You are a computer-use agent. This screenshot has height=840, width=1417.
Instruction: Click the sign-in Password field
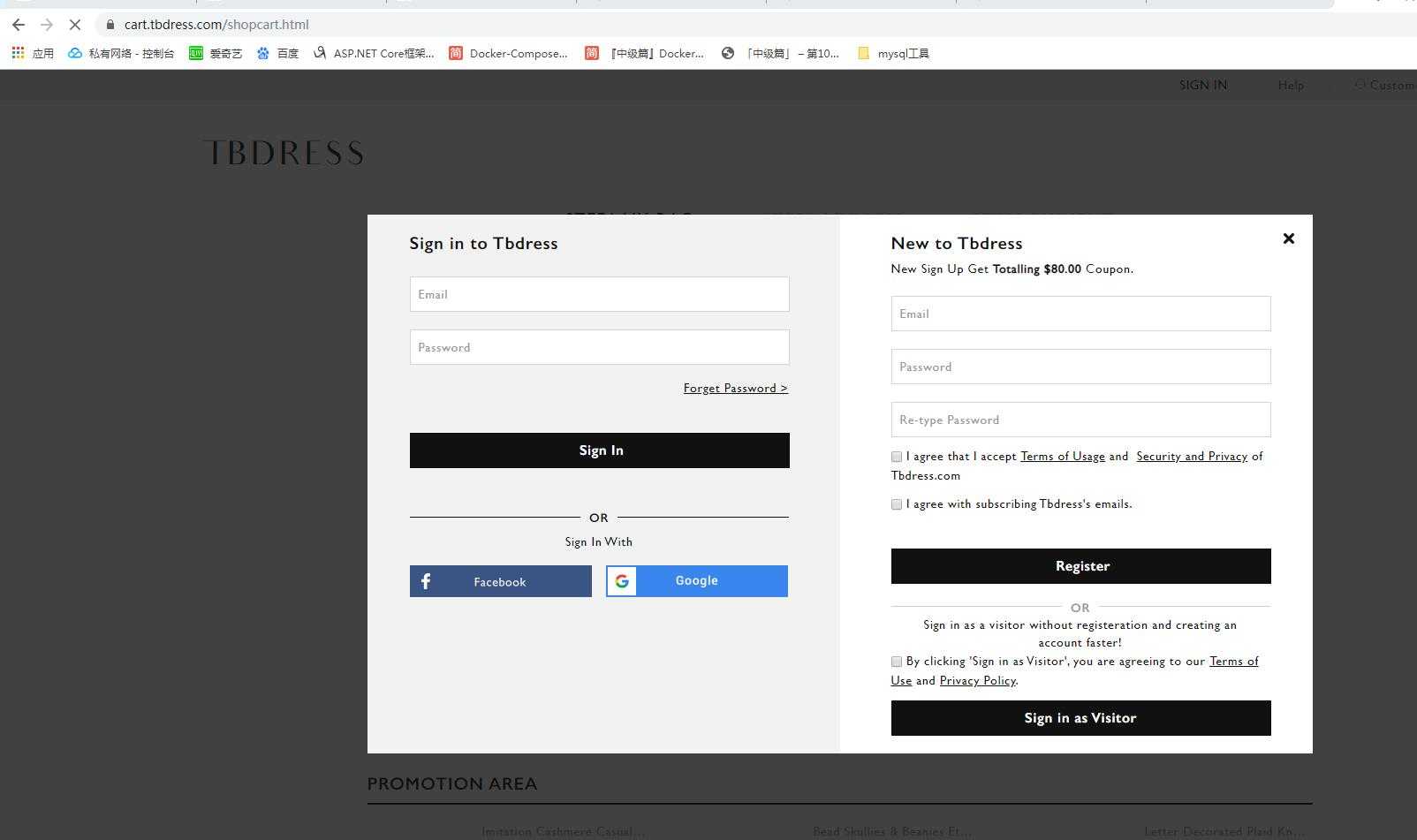pyautogui.click(x=599, y=347)
